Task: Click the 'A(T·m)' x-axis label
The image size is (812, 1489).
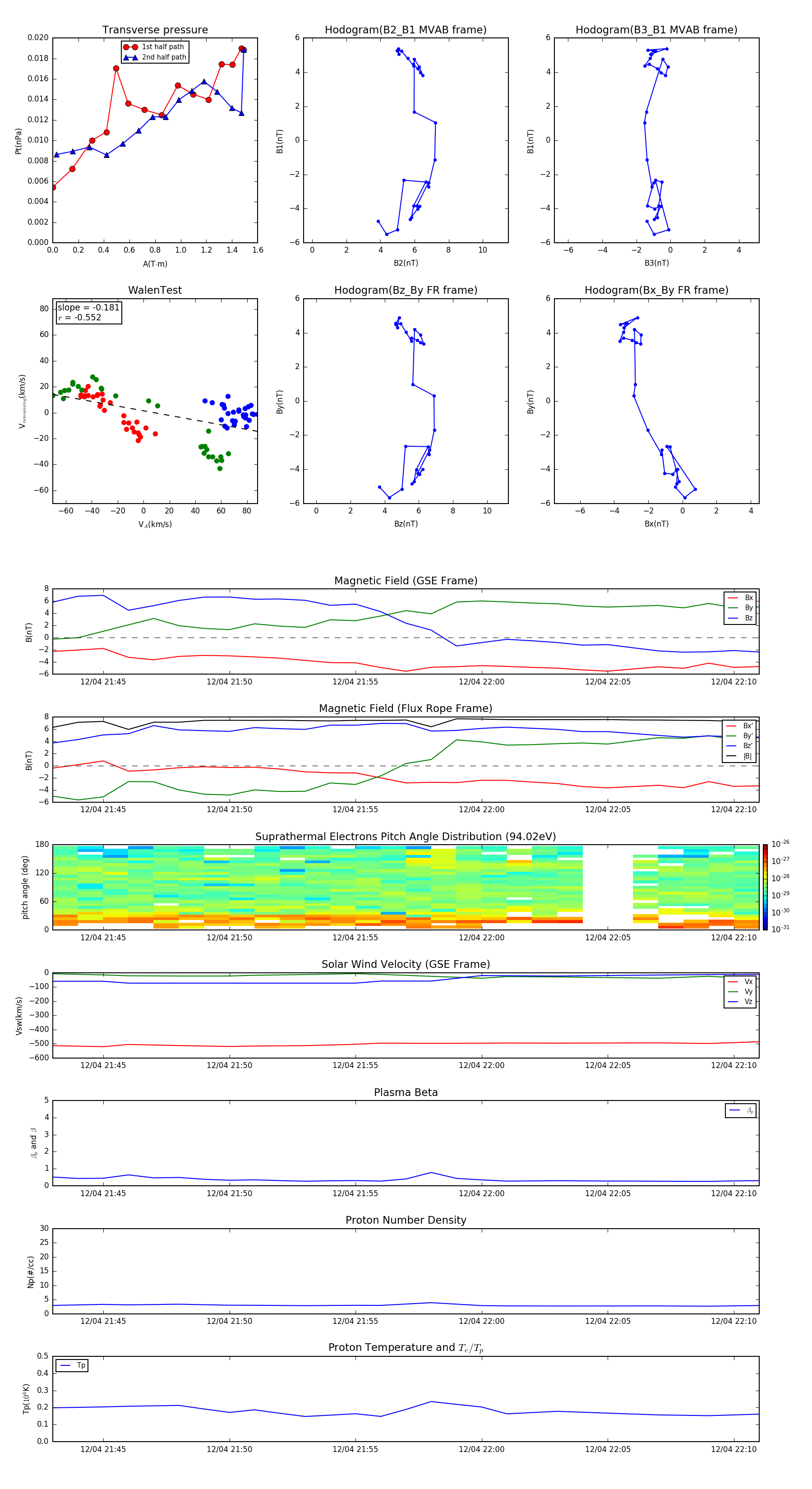Action: (x=155, y=264)
